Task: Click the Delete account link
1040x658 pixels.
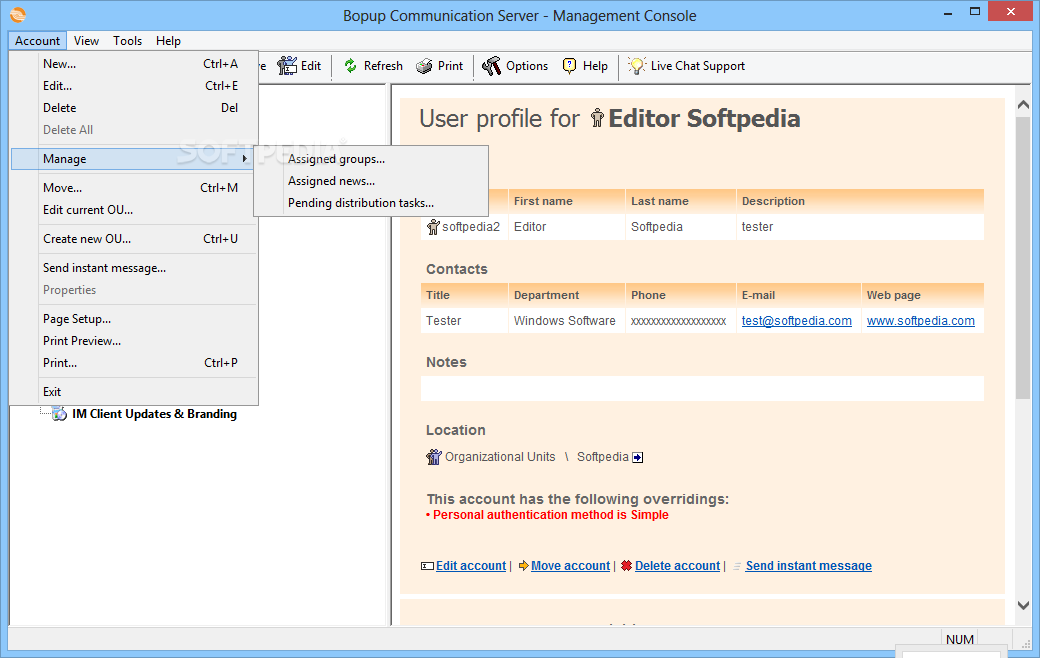Action: pyautogui.click(x=677, y=566)
